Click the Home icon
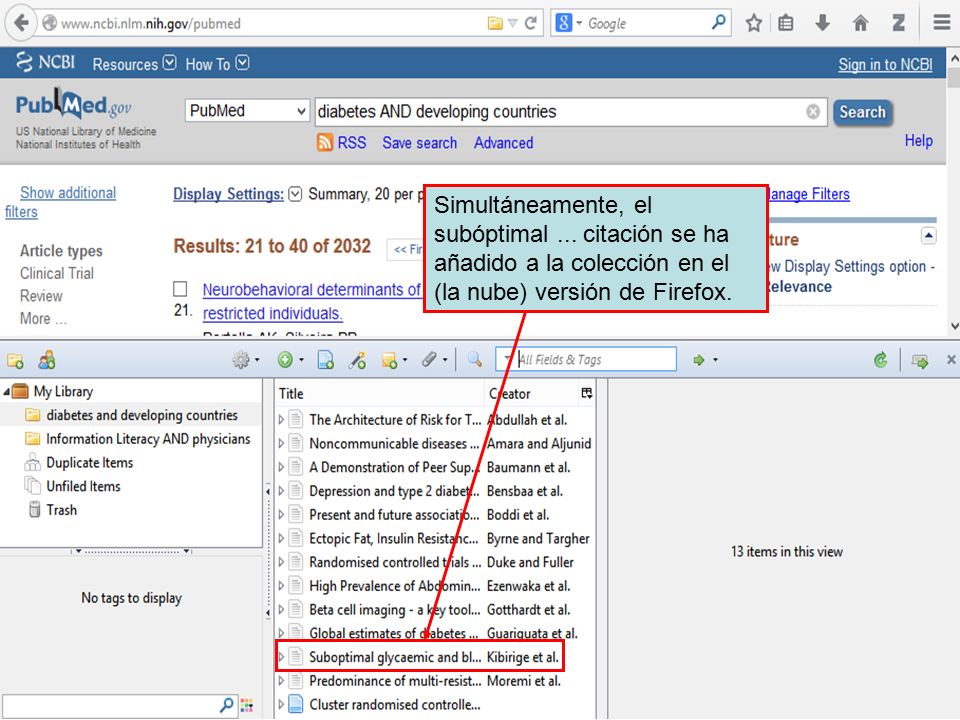The image size is (960, 720). (860, 23)
